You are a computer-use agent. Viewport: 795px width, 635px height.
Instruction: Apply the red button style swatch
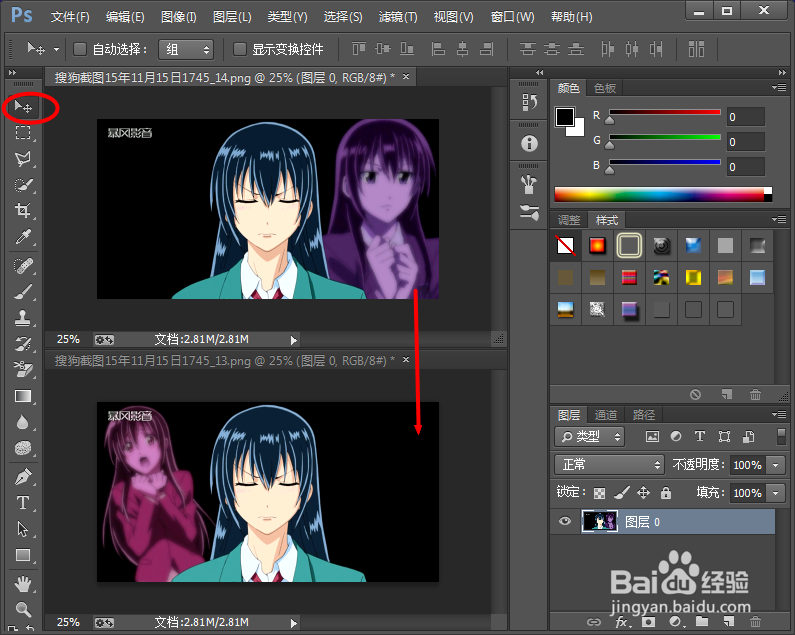pyautogui.click(x=597, y=246)
